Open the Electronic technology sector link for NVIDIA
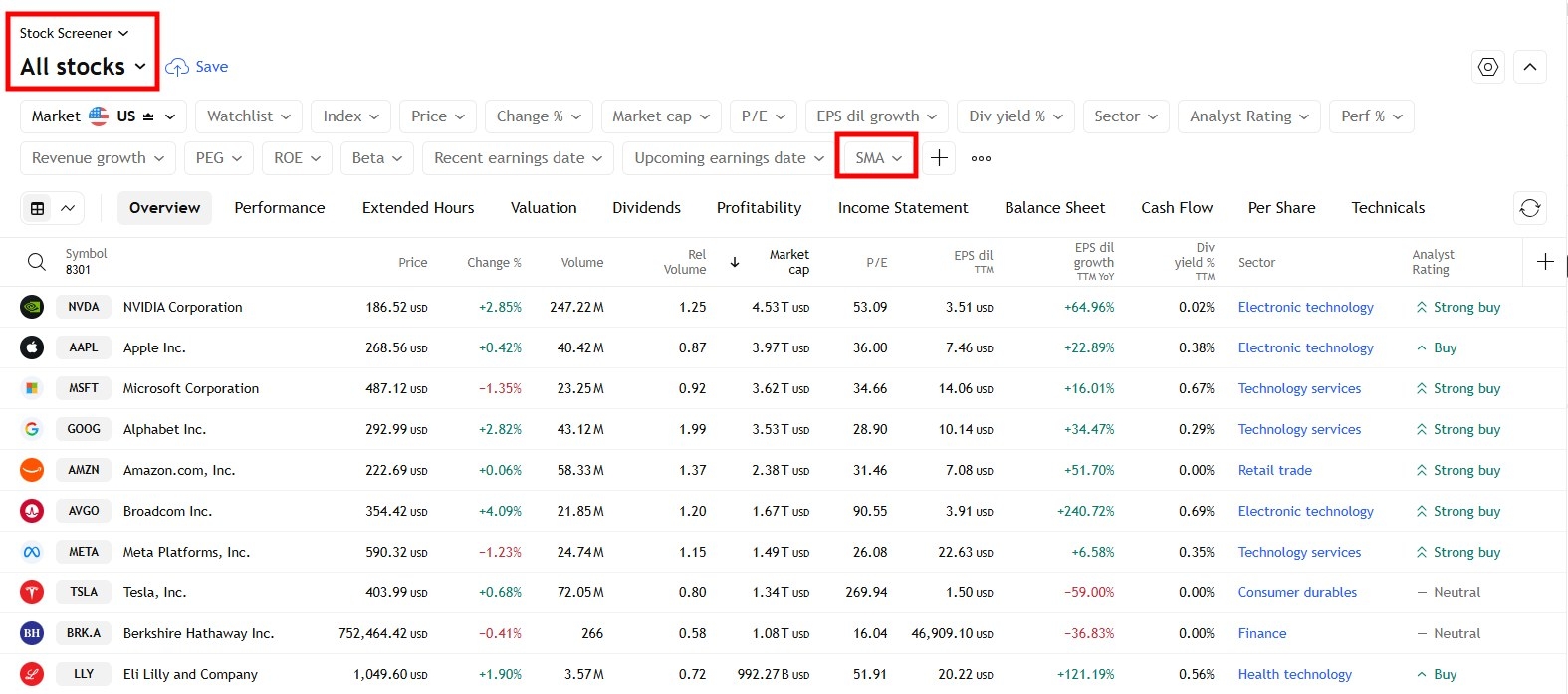 [x=1304, y=307]
